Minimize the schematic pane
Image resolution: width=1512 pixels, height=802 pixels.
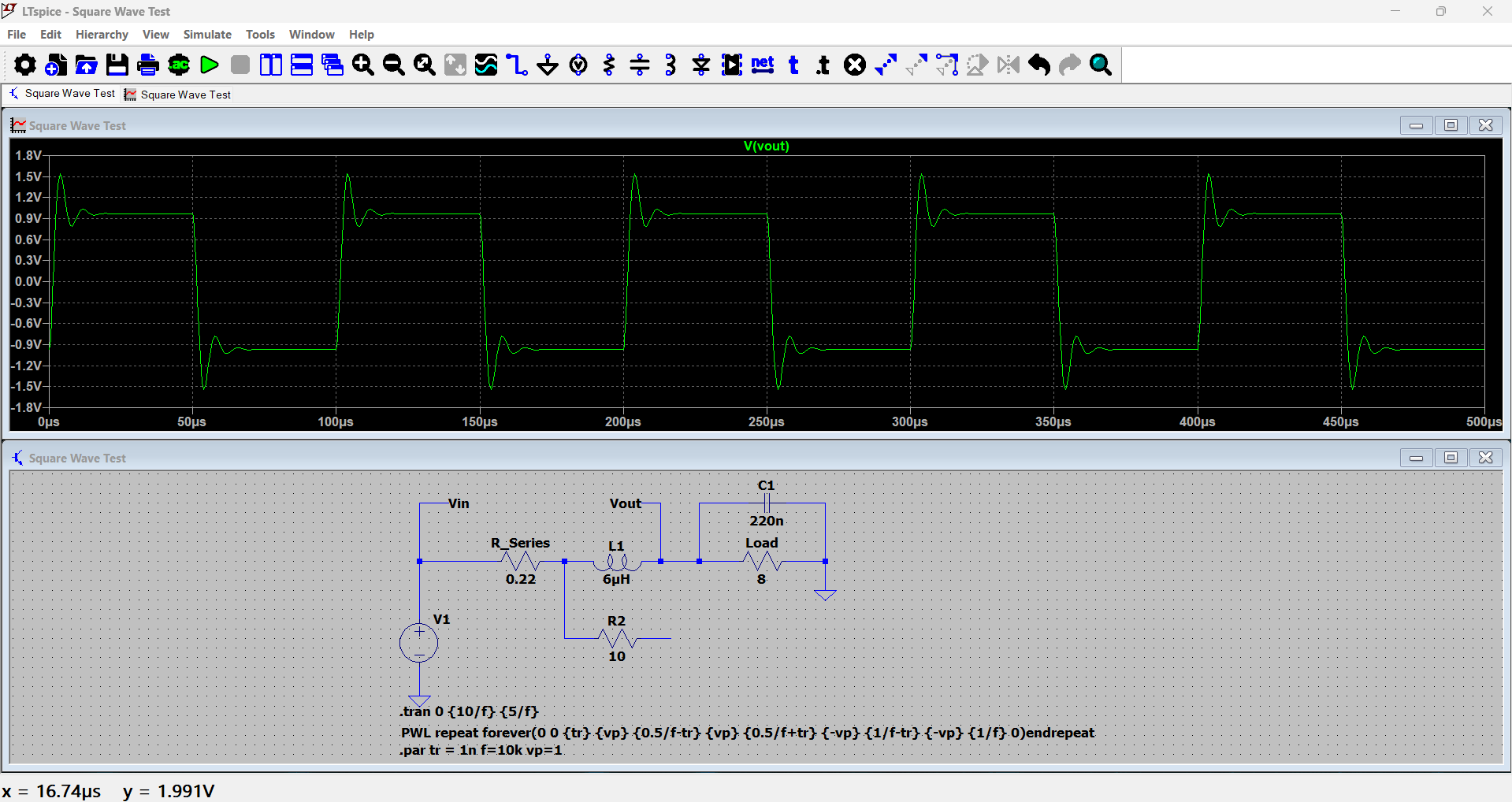(x=1416, y=458)
